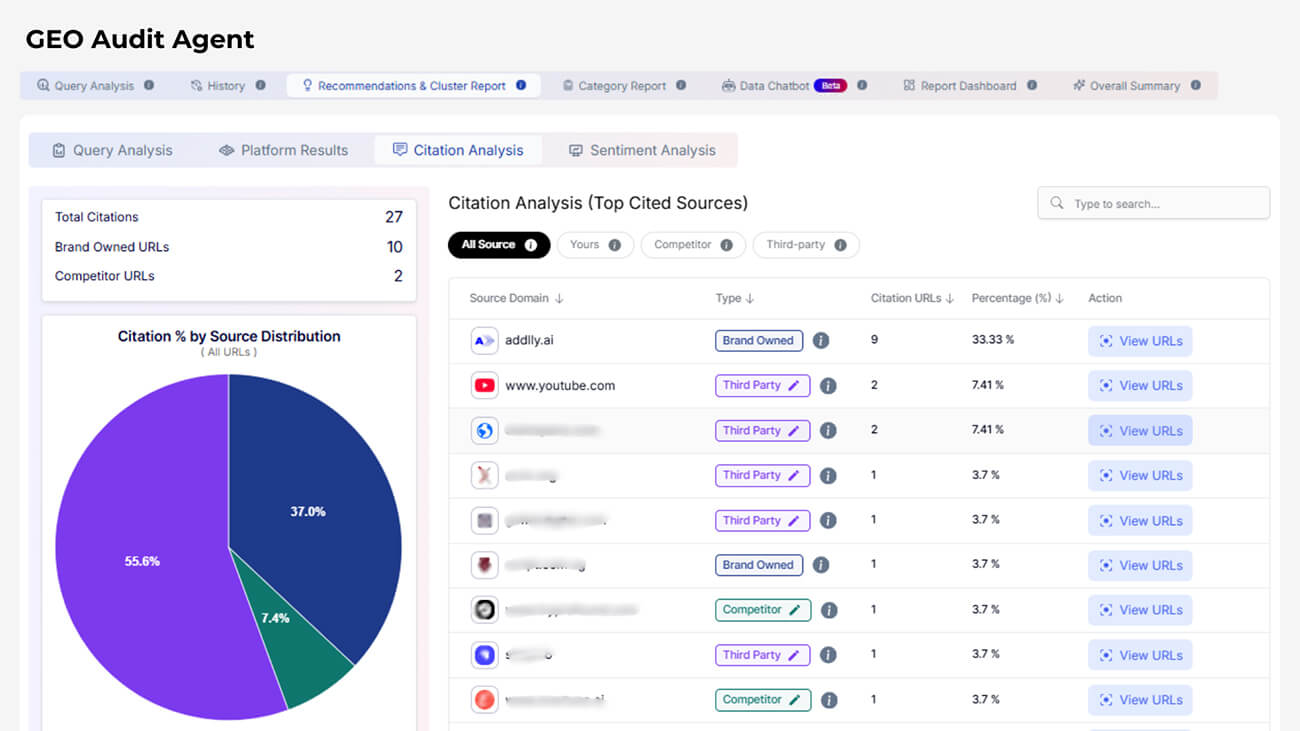This screenshot has height=731, width=1300.
Task: View URLs for first Competitor row
Action: click(x=1140, y=610)
